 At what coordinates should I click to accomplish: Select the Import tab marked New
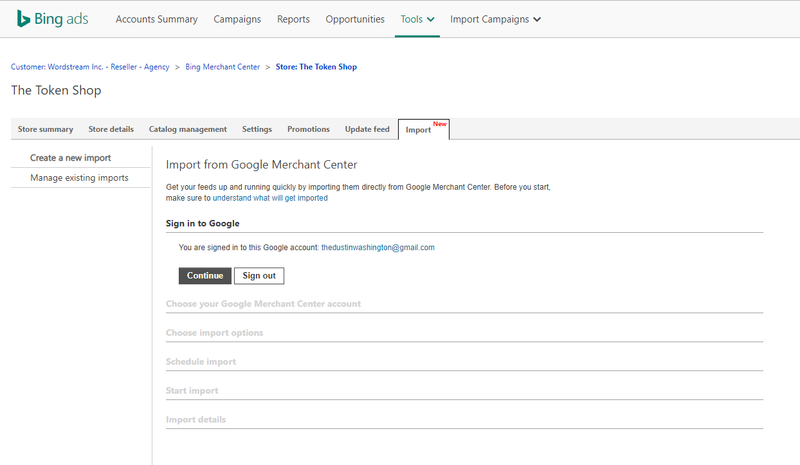423,129
